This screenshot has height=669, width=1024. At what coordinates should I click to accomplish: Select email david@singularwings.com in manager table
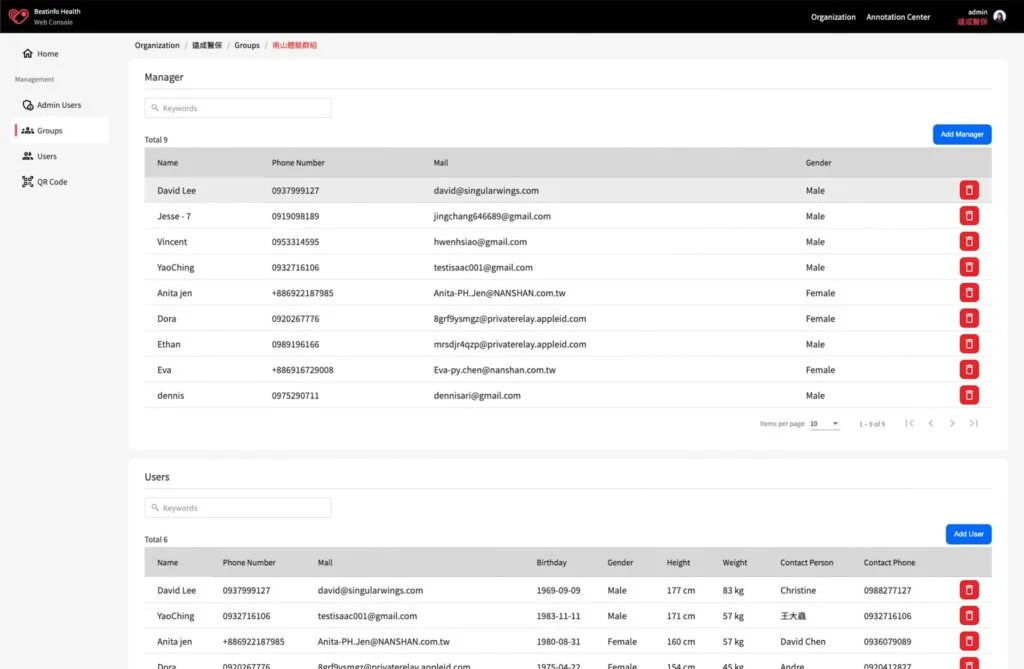click(x=486, y=191)
